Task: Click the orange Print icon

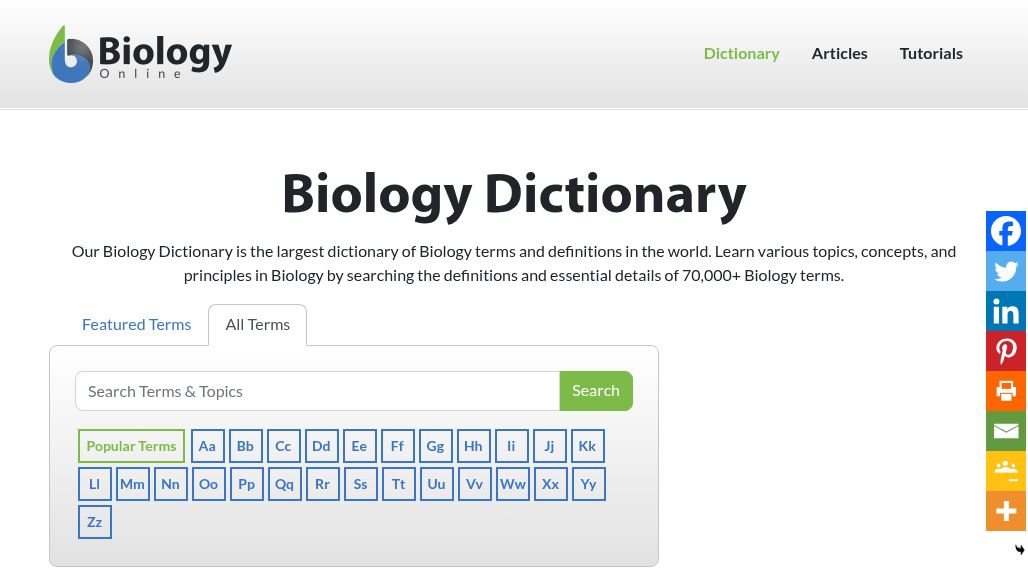Action: click(x=1006, y=391)
